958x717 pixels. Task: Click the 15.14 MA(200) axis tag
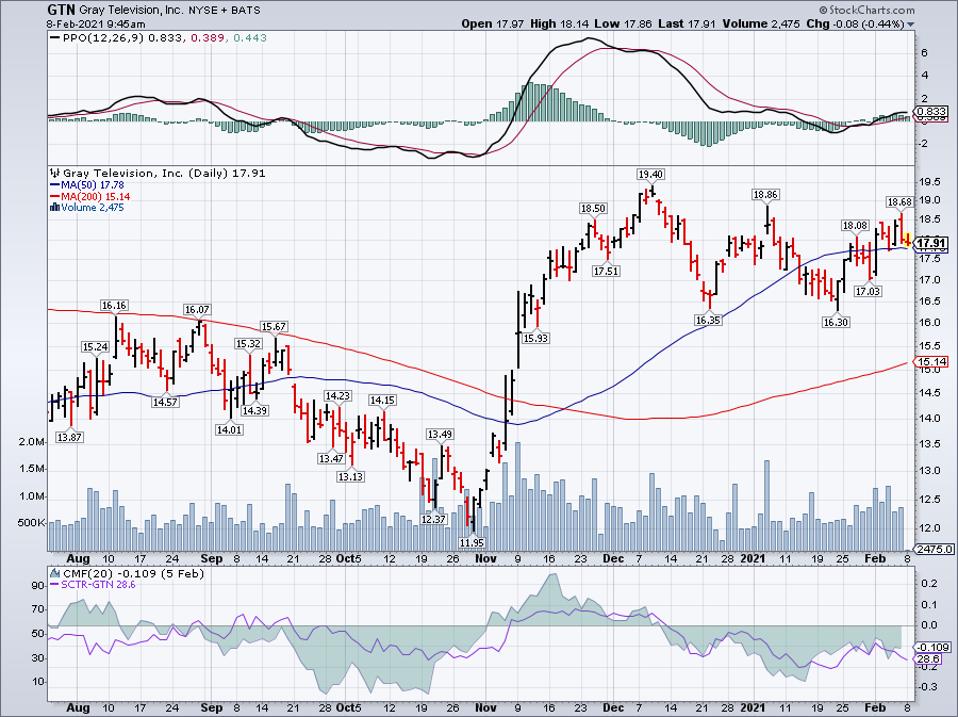(932, 362)
